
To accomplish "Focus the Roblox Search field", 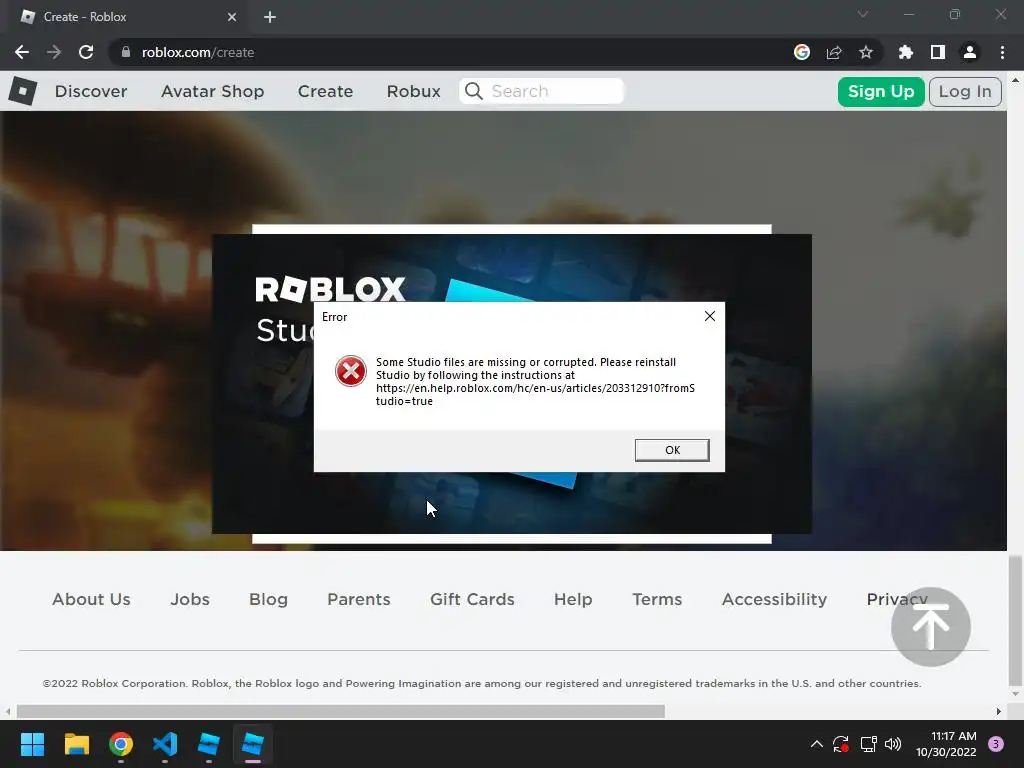I will (x=541, y=91).
